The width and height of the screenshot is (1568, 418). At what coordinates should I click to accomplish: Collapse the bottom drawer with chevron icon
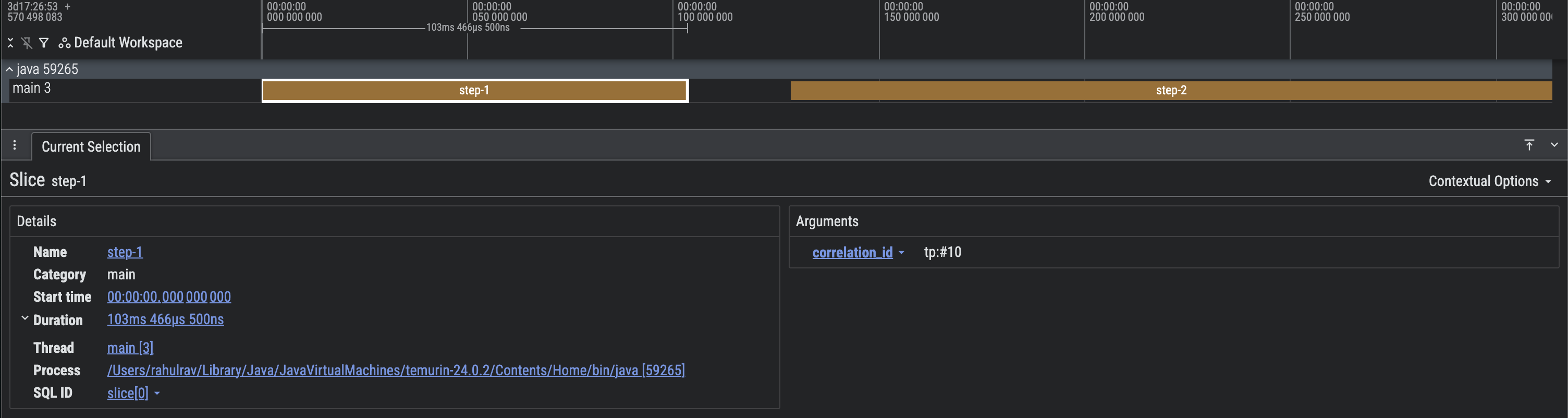click(1554, 145)
